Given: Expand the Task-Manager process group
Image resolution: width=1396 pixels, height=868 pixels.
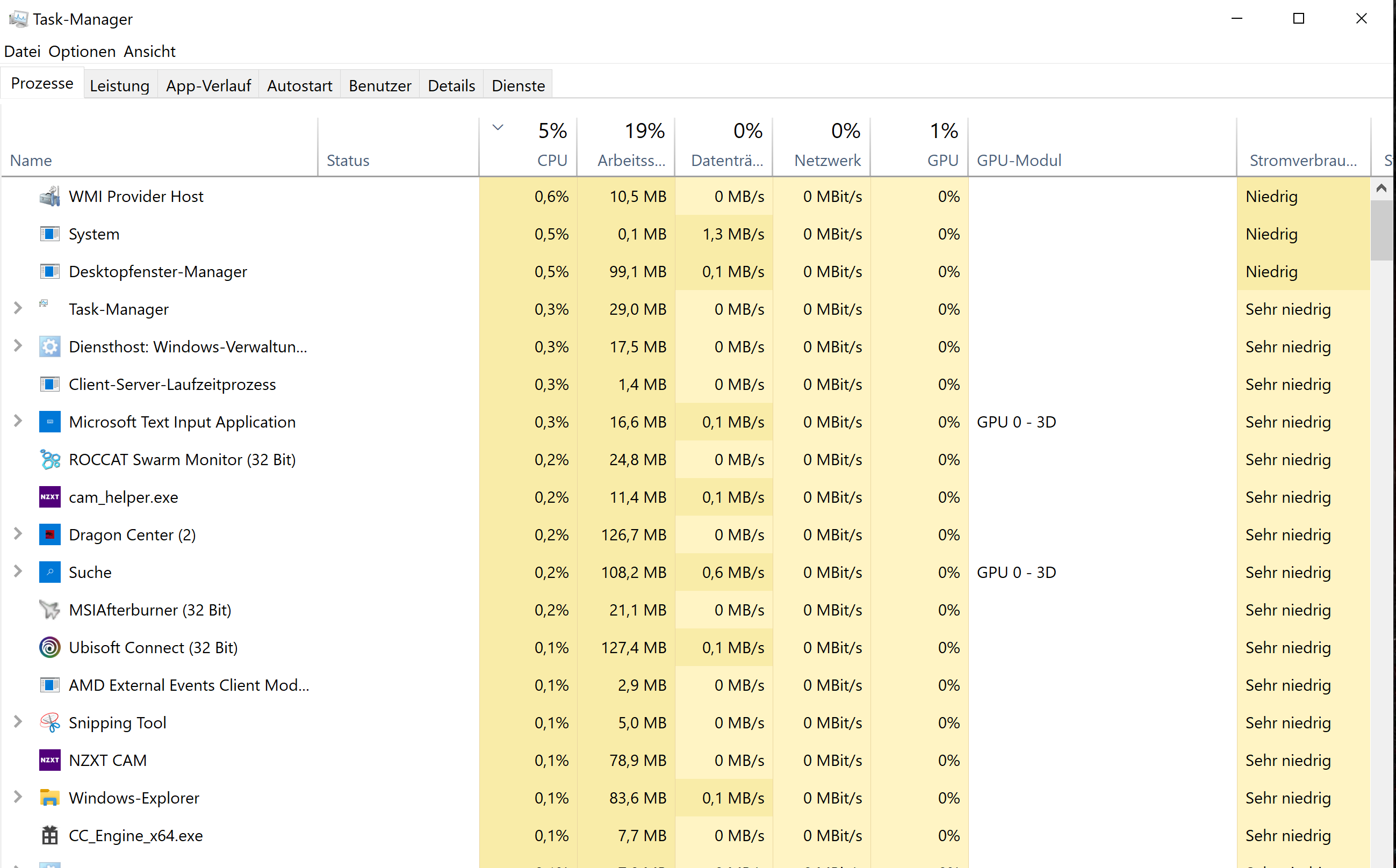Looking at the screenshot, I should coord(18,308).
